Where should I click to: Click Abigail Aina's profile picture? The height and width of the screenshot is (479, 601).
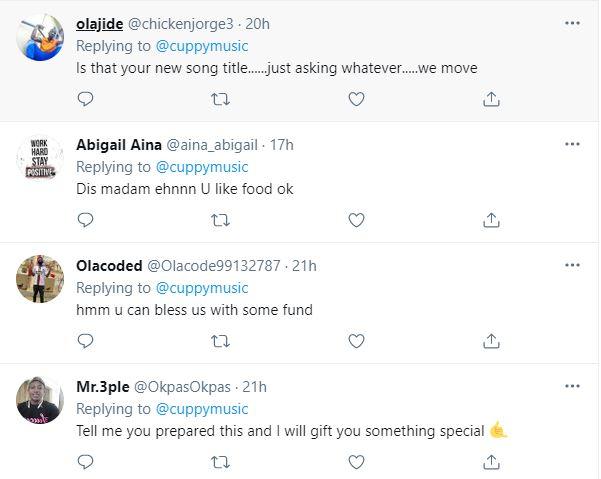40,159
